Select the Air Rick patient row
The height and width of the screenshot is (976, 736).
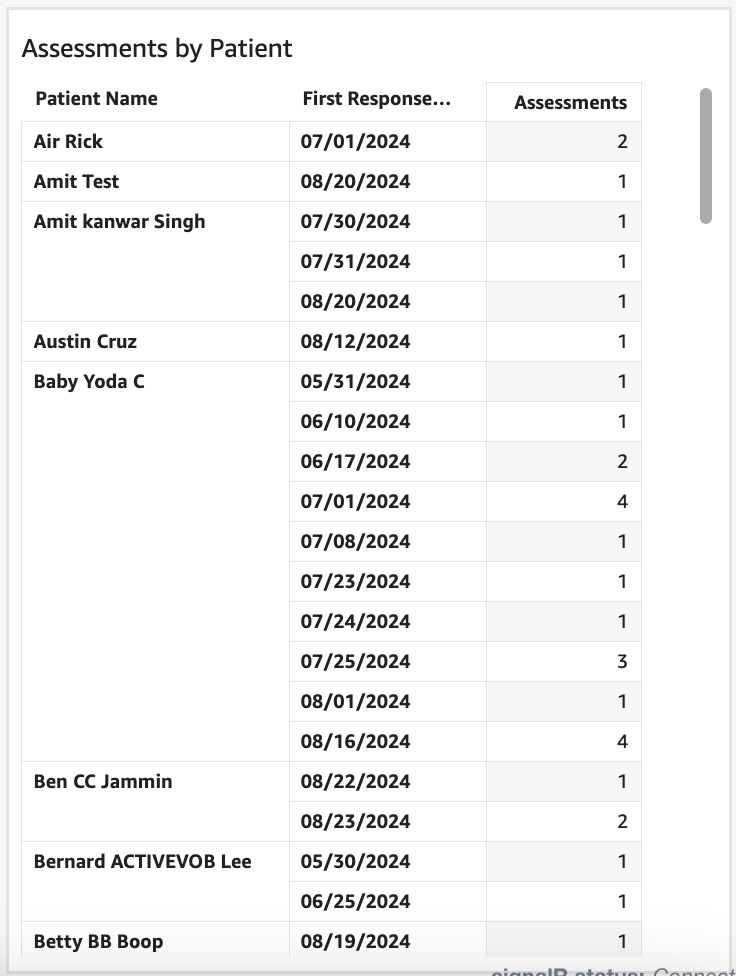[68, 142]
